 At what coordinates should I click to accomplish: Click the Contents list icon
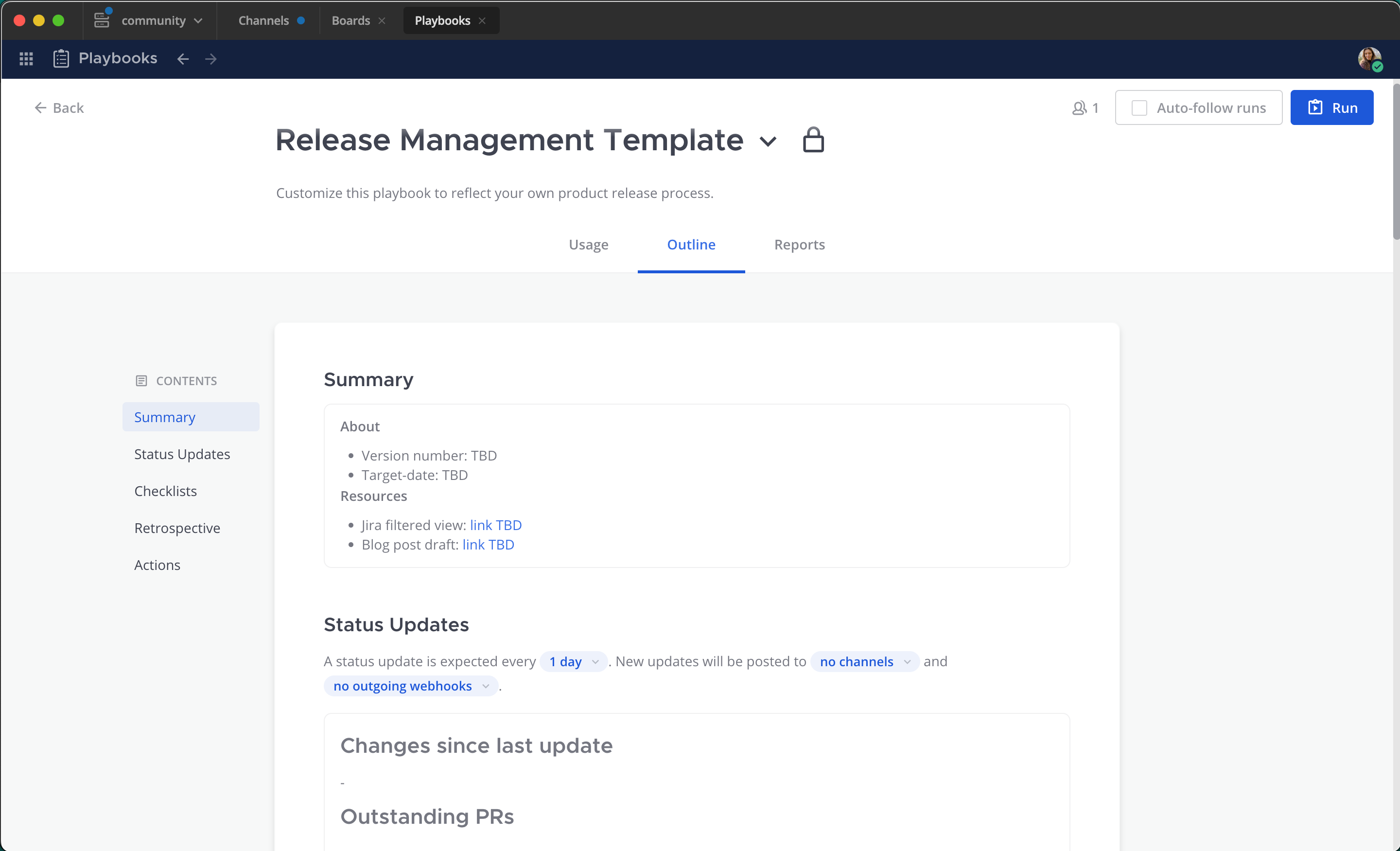(x=141, y=381)
